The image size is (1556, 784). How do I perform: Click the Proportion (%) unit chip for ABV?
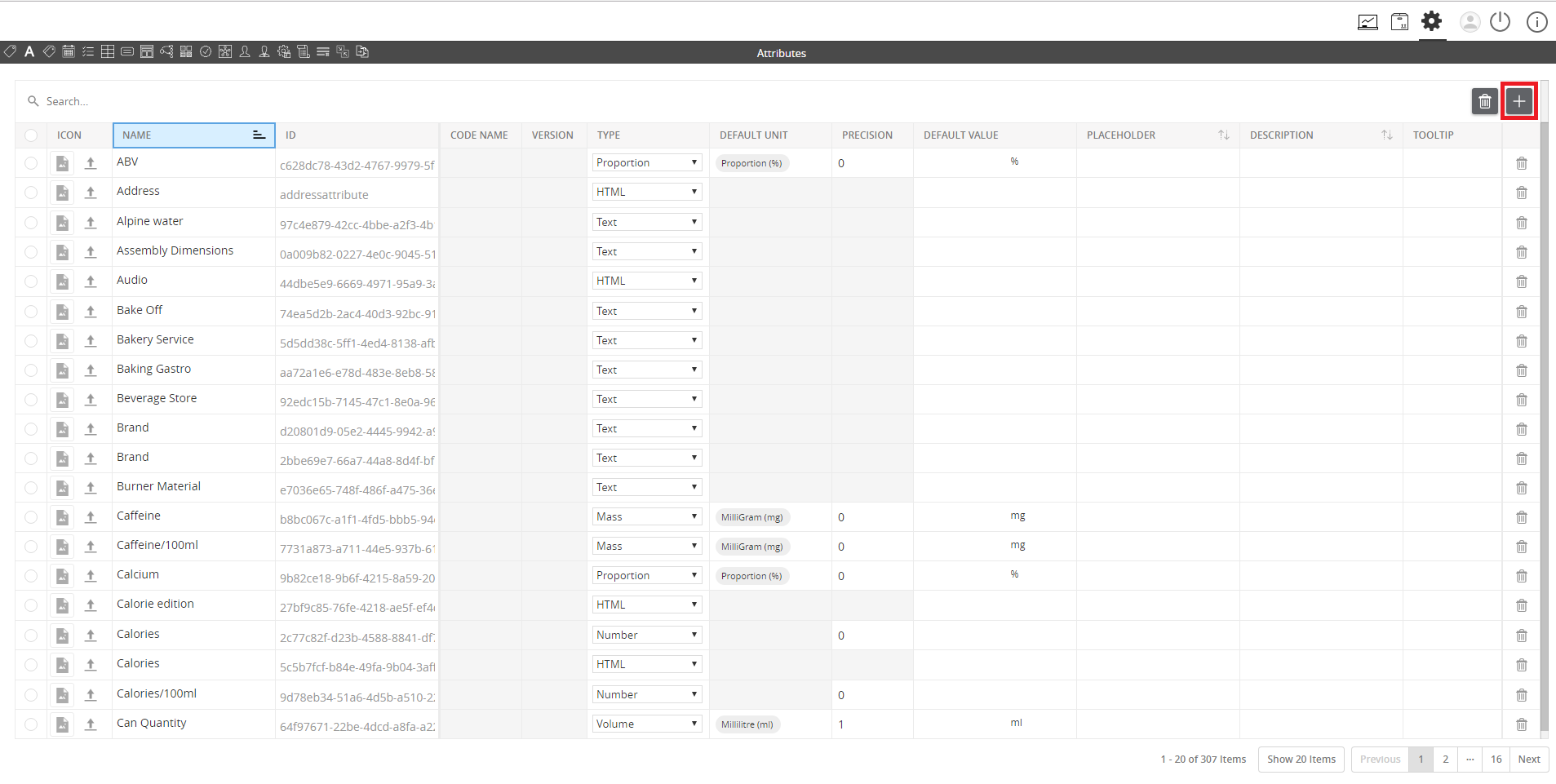tap(751, 163)
